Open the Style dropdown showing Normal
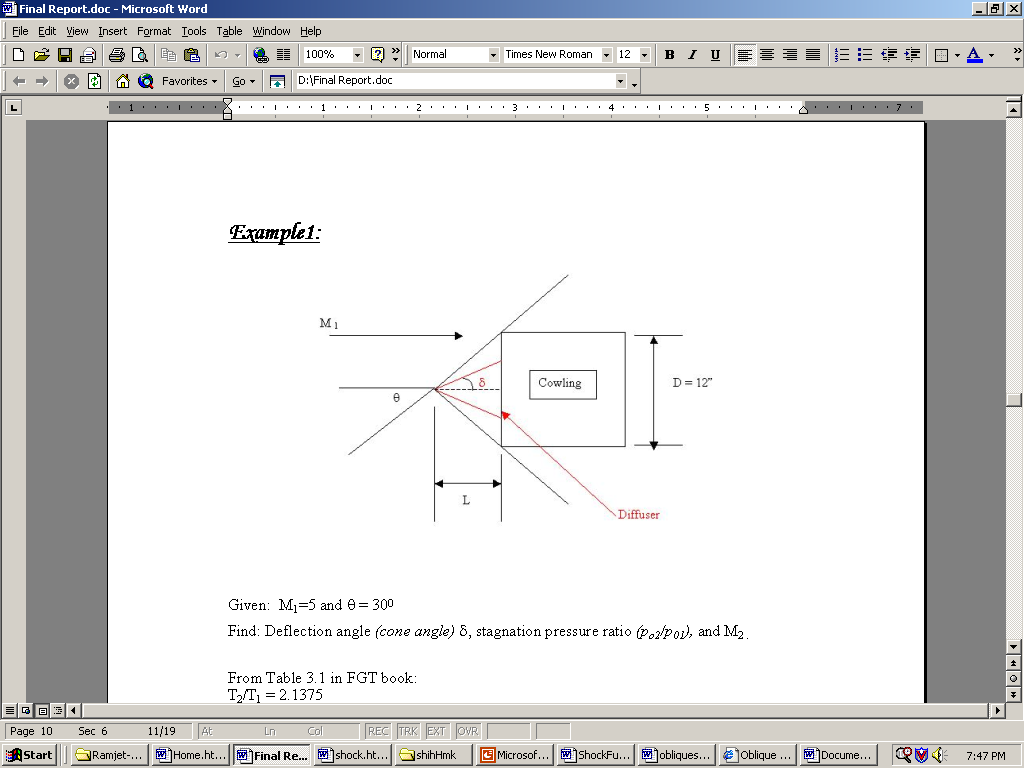The image size is (1024, 768). [493, 55]
